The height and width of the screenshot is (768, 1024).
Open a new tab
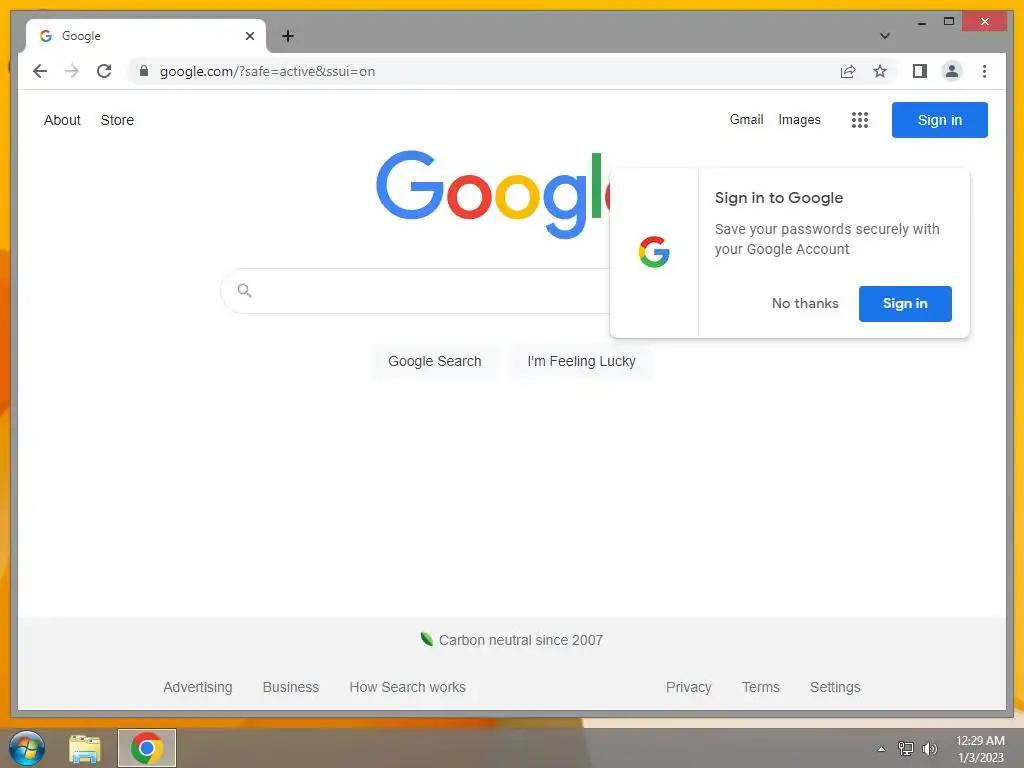[287, 36]
